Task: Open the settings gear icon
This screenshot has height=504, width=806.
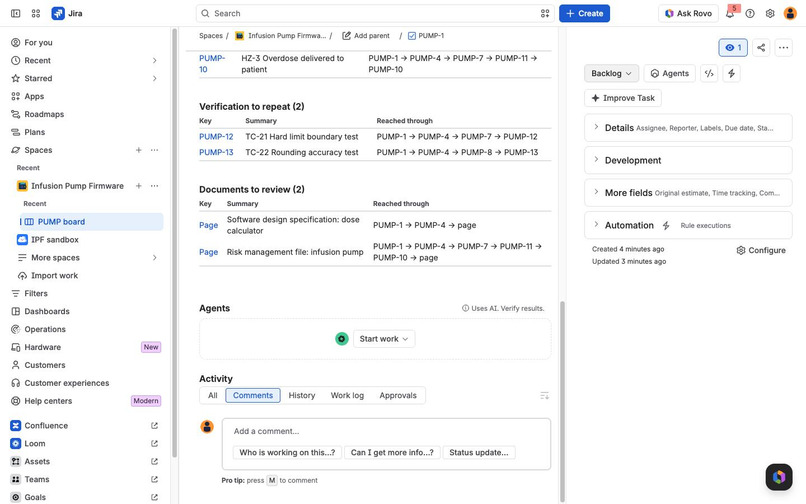Action: tap(770, 13)
